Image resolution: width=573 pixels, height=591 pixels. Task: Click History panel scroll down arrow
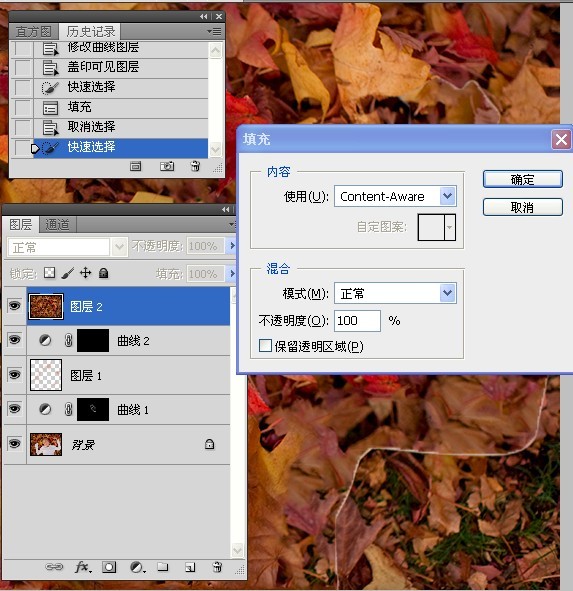215,149
